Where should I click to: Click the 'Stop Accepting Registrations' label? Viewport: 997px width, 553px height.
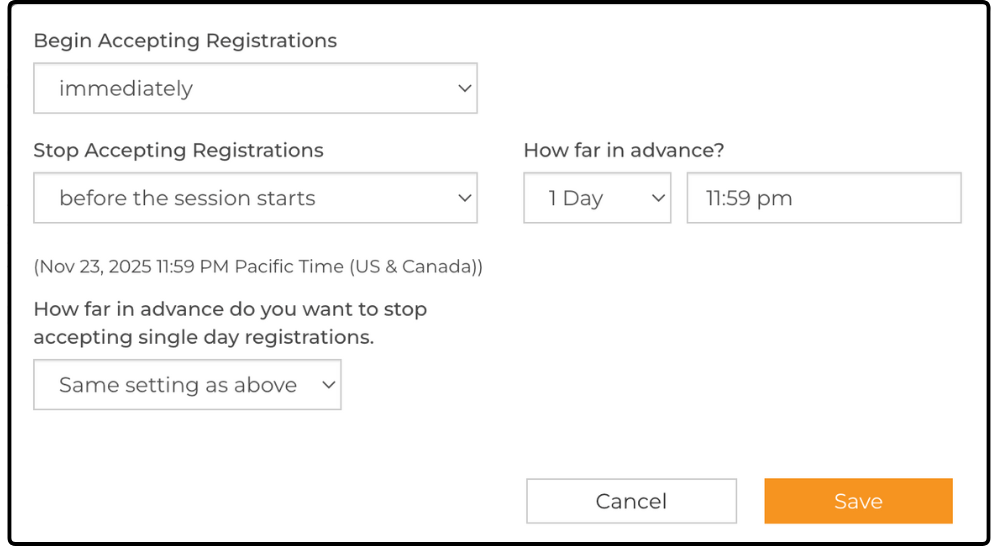pos(178,150)
